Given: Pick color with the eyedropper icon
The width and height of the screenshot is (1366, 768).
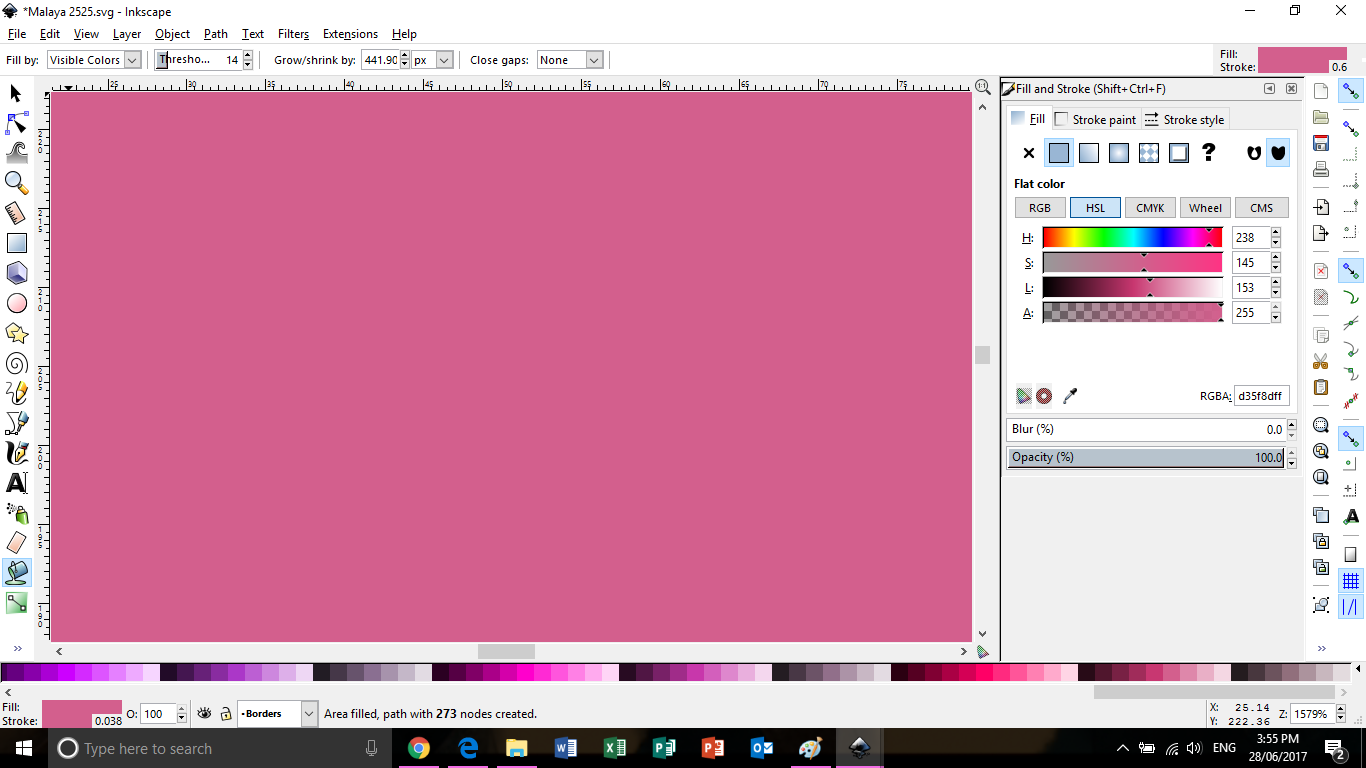Looking at the screenshot, I should coord(1070,396).
